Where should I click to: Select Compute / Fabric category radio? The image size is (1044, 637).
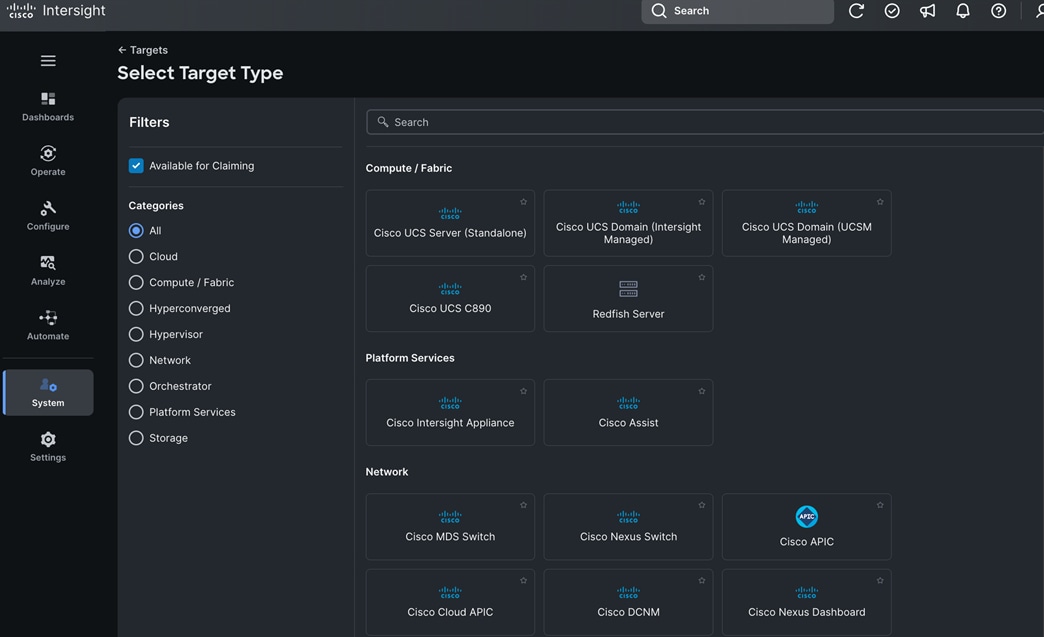pyautogui.click(x=136, y=282)
